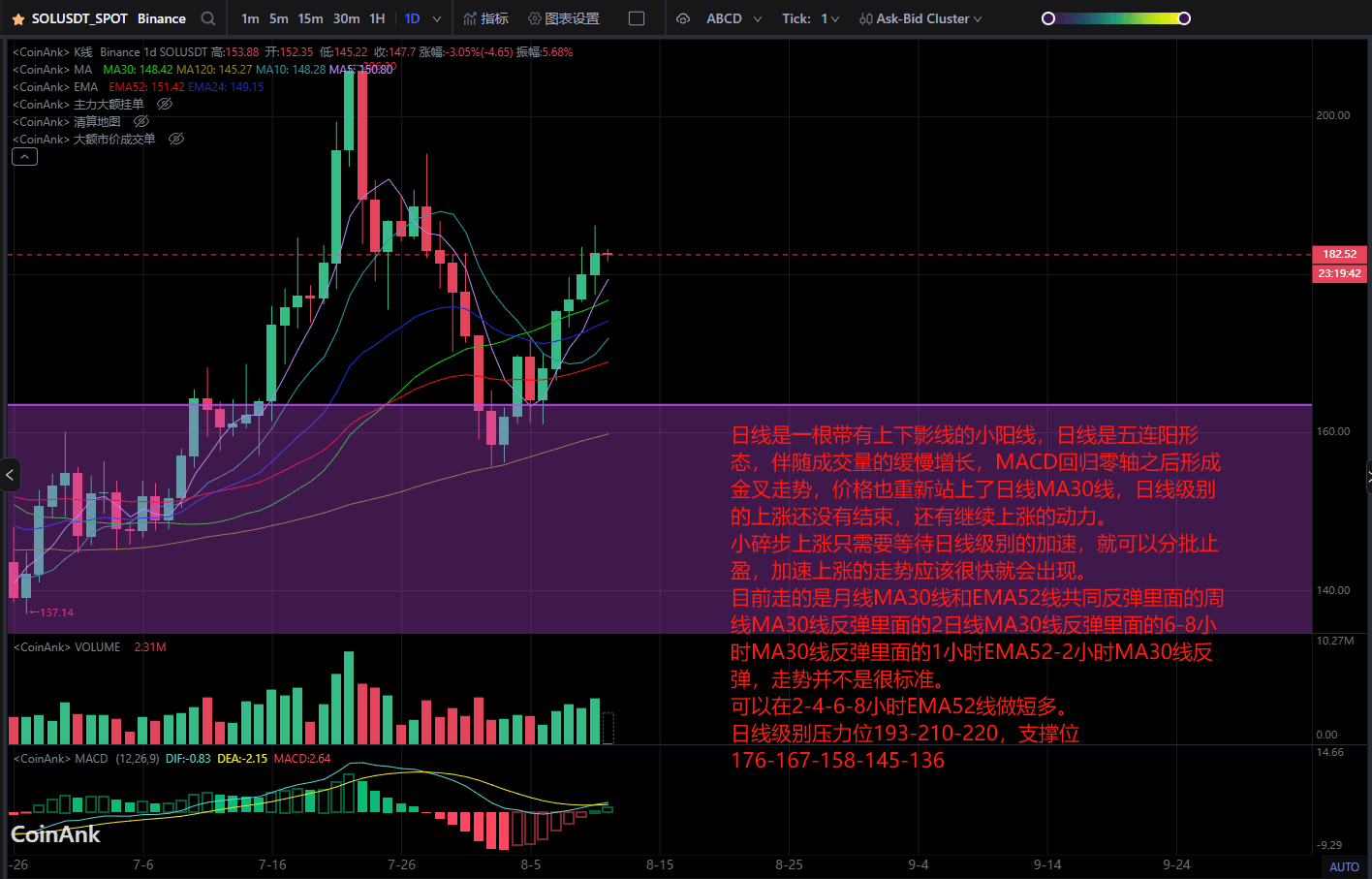Open 图表设置 chart settings
1372x879 pixels.
(x=564, y=18)
